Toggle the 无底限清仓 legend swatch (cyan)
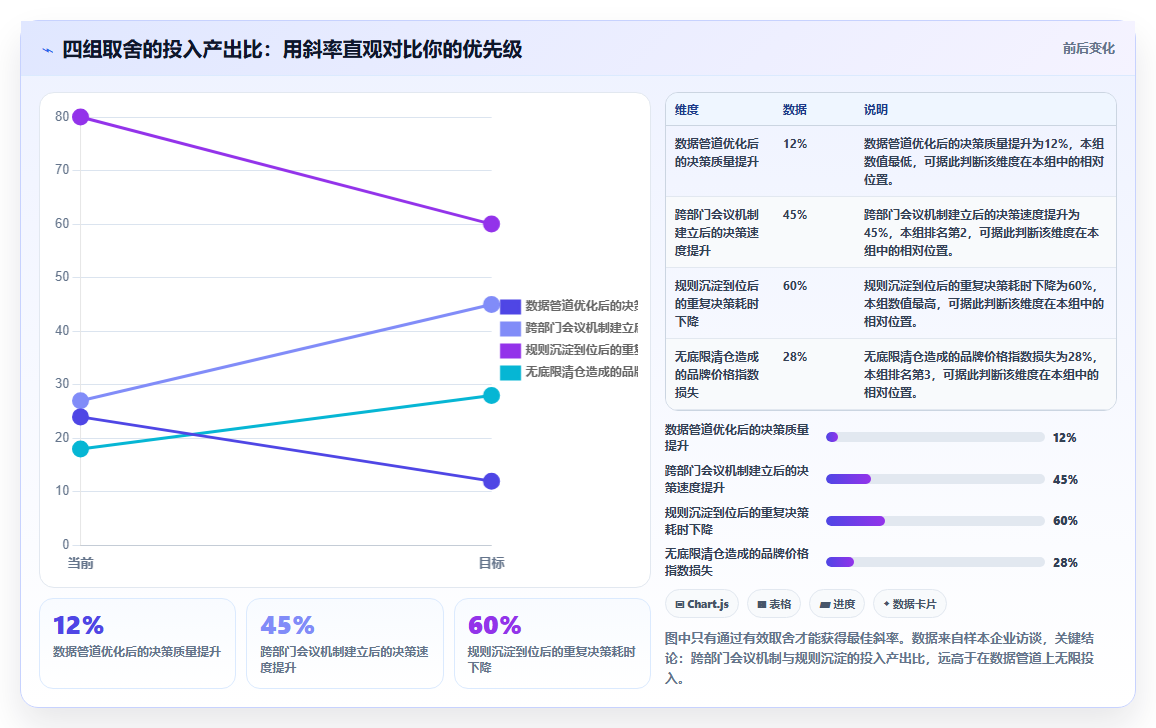This screenshot has height=728, width=1156. click(510, 372)
